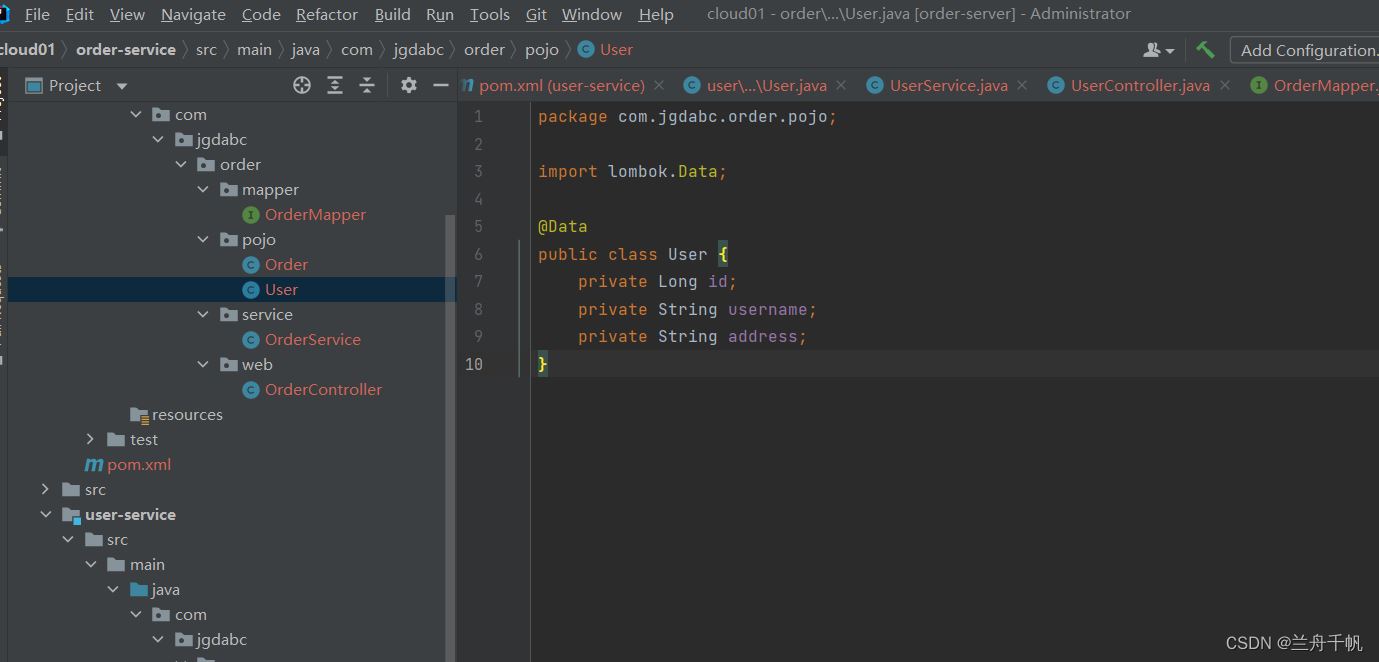Open the Navigate menu
The height and width of the screenshot is (662, 1379).
point(193,14)
